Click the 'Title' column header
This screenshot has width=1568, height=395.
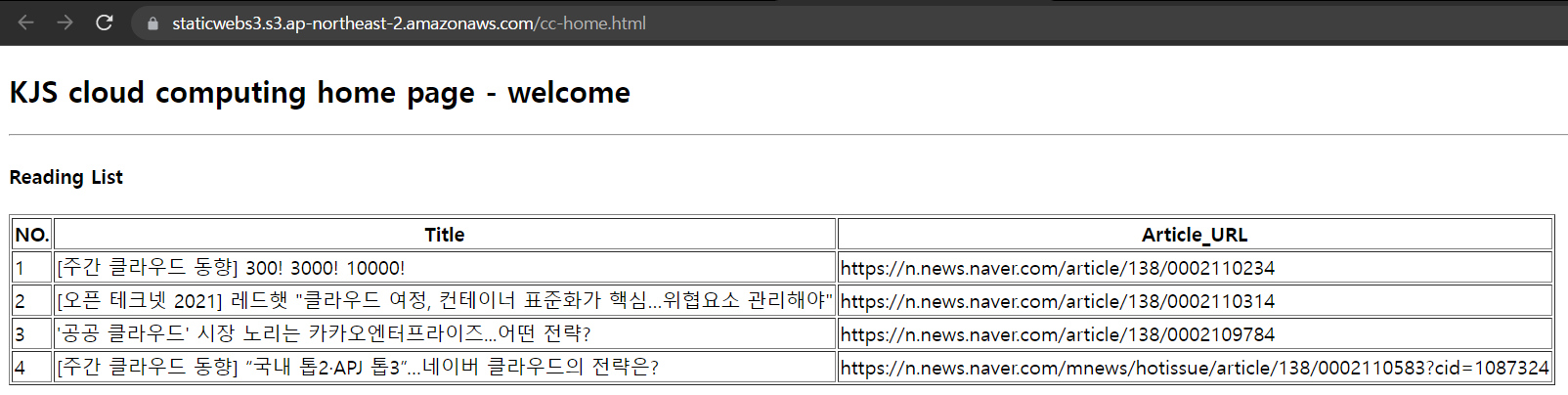(445, 235)
